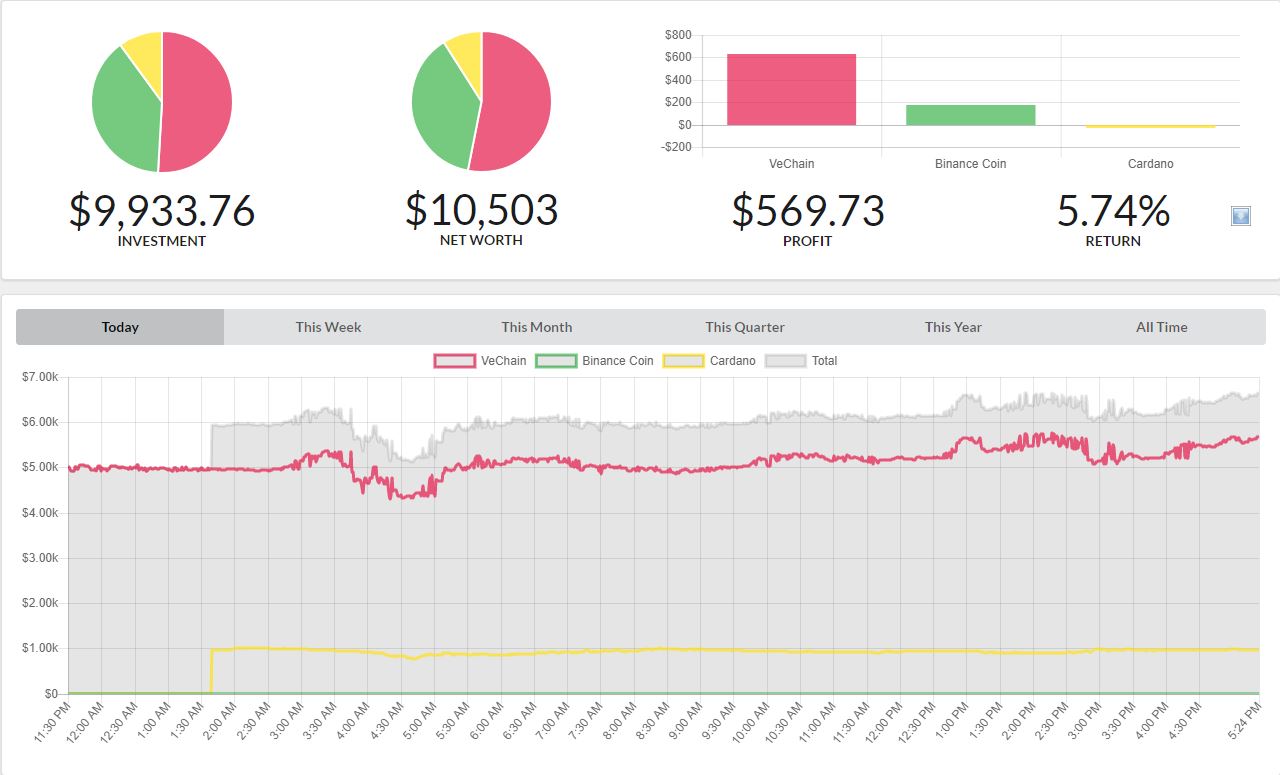The image size is (1280, 775).
Task: Hide the Cardano series via legend
Action: [x=710, y=361]
